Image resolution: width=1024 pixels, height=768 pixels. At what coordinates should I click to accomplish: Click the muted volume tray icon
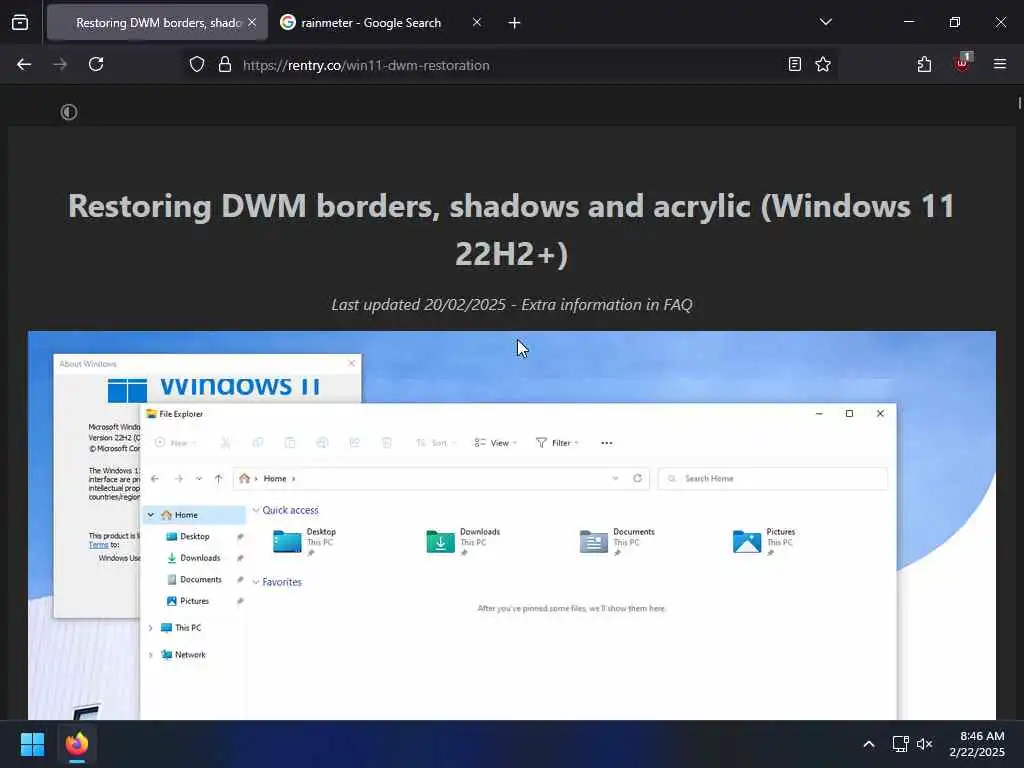925,744
